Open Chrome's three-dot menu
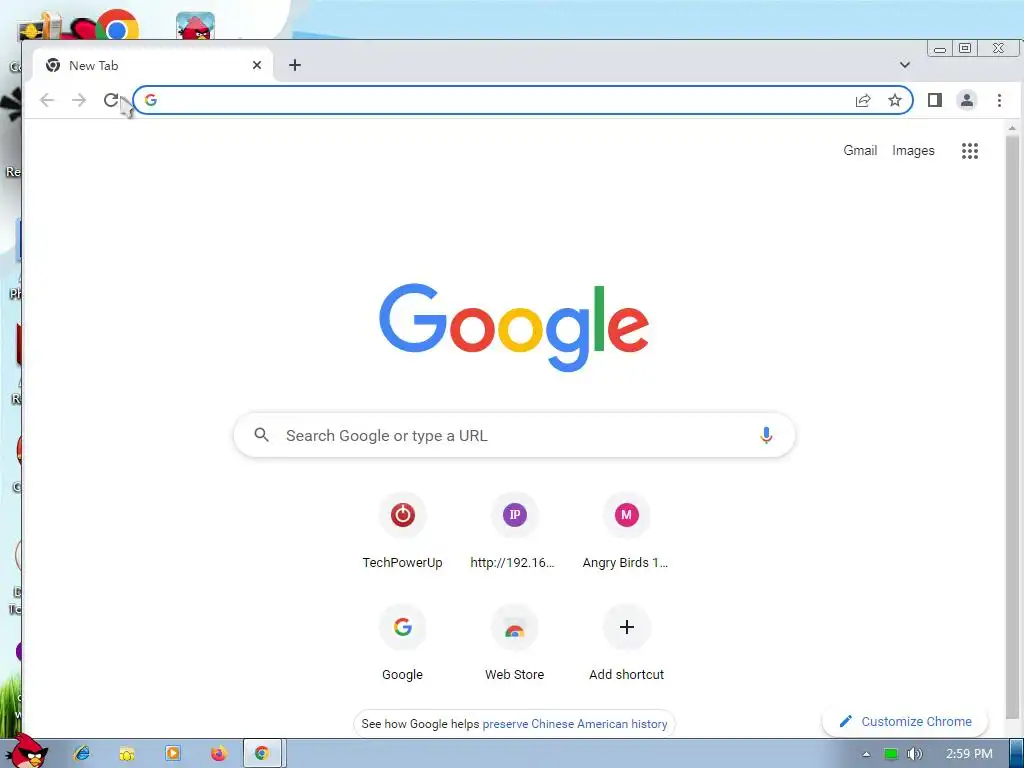The image size is (1024, 768). coord(999,100)
